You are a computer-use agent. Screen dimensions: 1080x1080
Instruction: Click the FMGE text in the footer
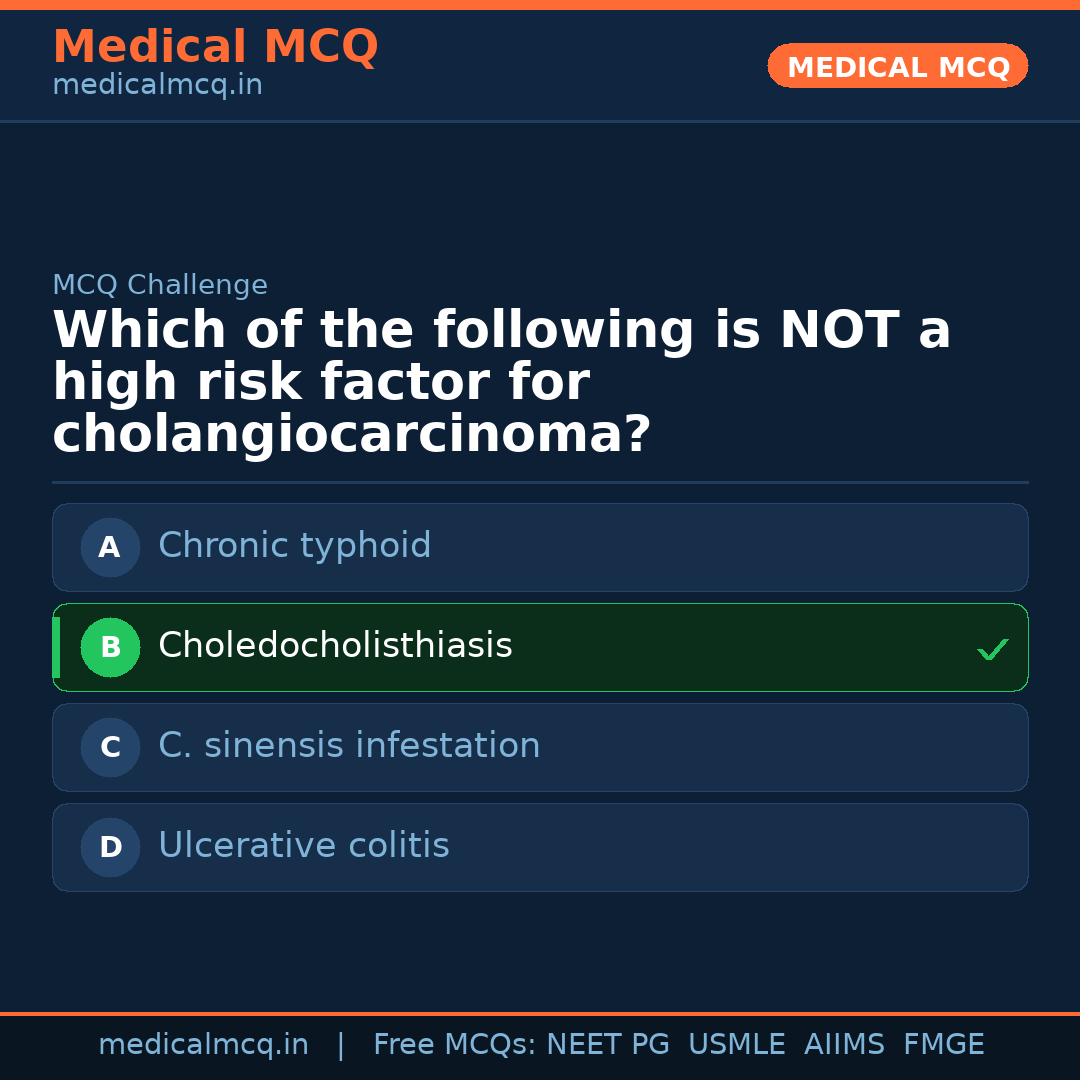point(943,1044)
